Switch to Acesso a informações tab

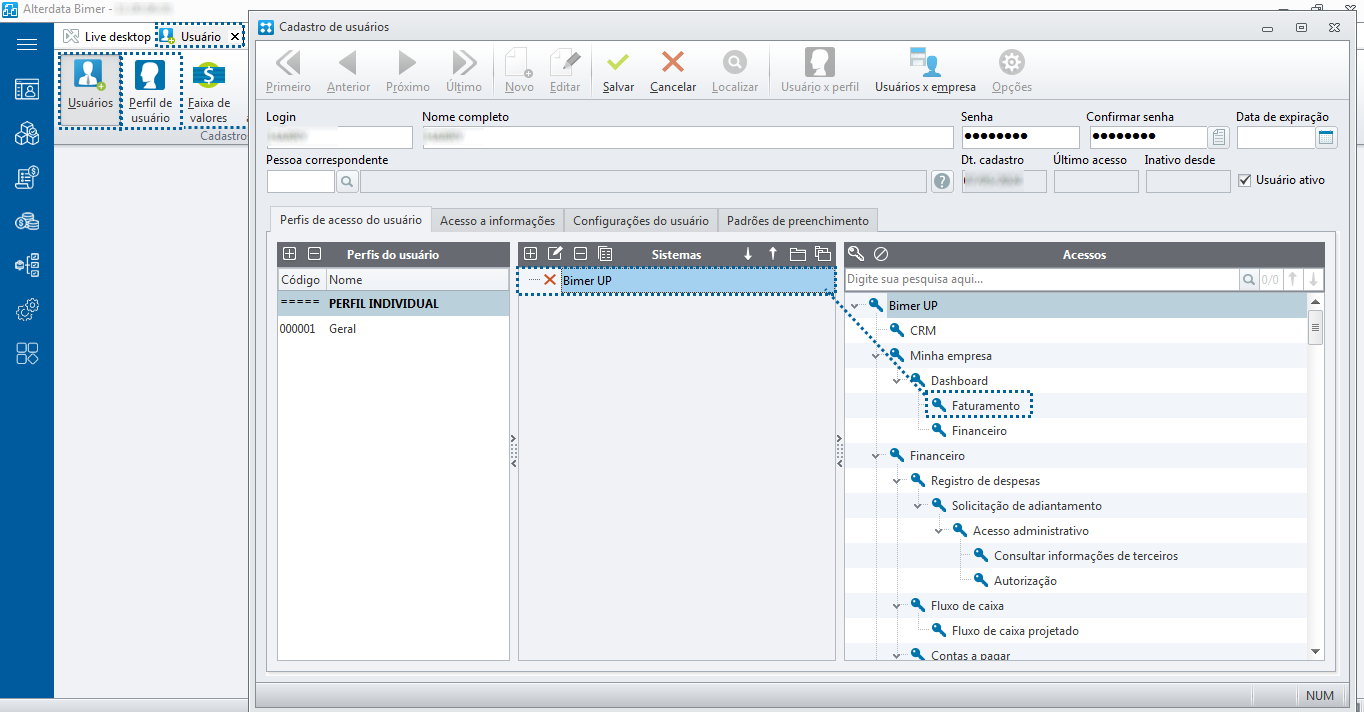[497, 221]
